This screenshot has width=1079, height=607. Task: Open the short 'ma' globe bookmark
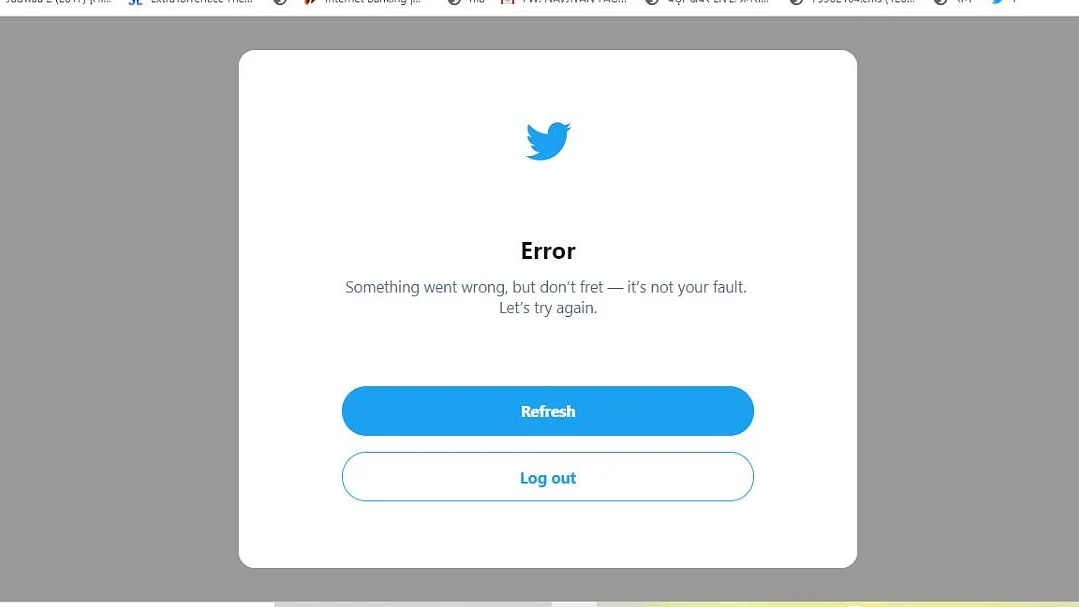467,2
